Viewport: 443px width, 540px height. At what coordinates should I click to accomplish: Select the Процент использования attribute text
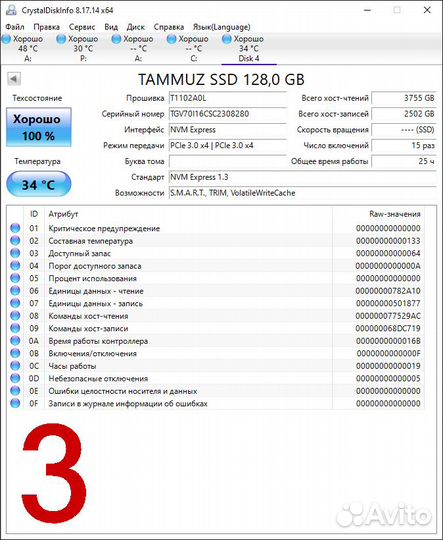click(x=92, y=278)
